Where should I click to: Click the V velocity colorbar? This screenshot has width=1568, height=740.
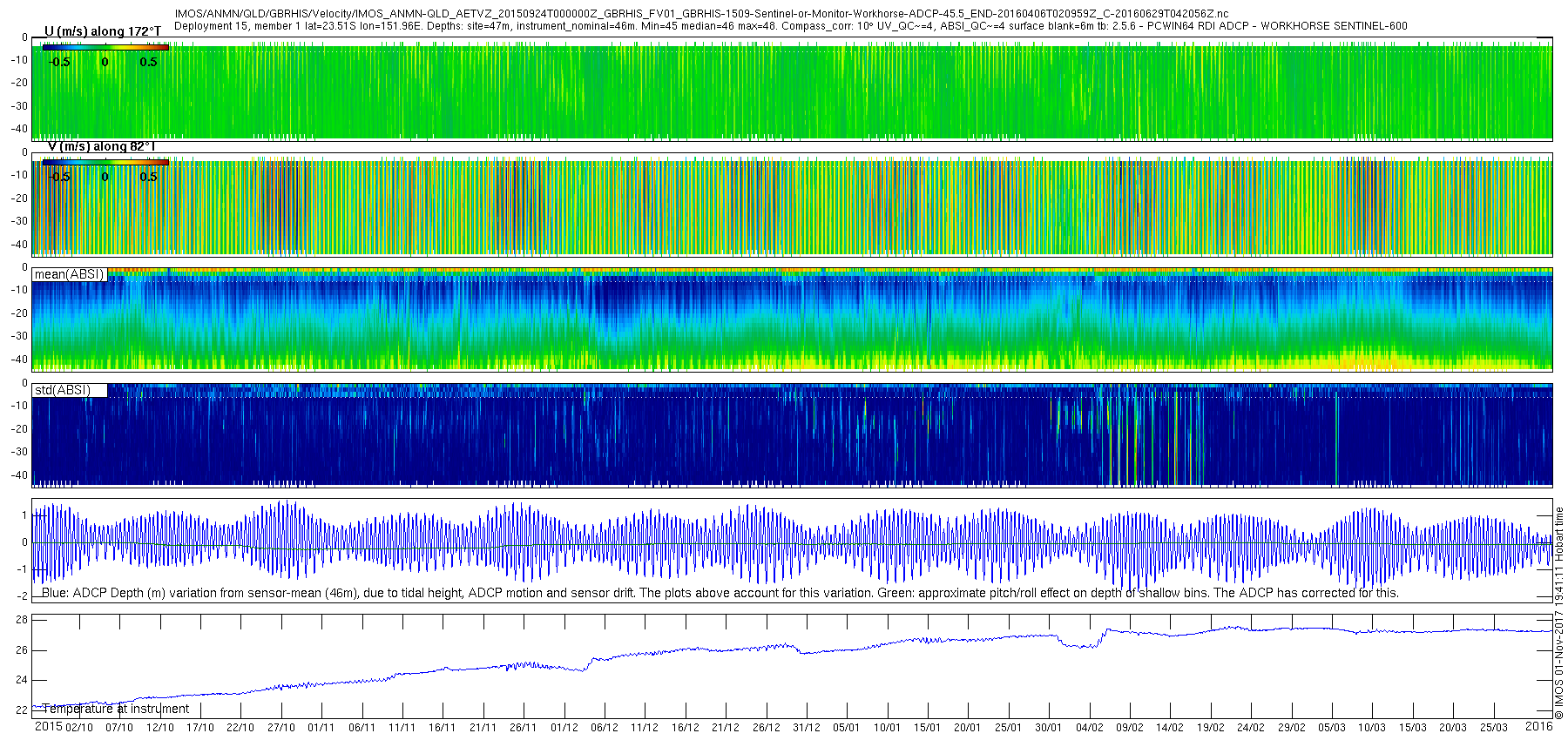pos(105,162)
